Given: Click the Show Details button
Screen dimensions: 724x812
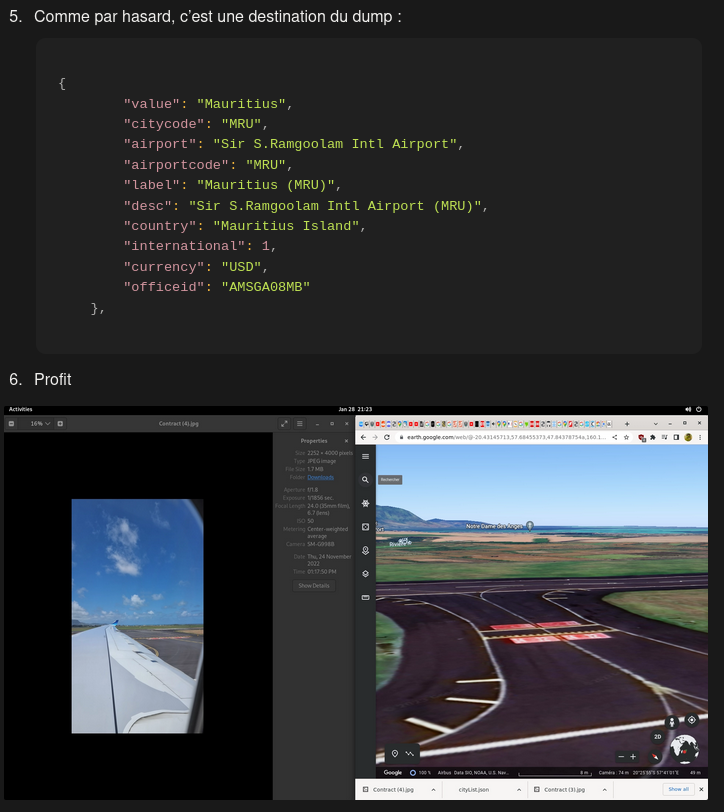Looking at the screenshot, I should (x=313, y=585).
